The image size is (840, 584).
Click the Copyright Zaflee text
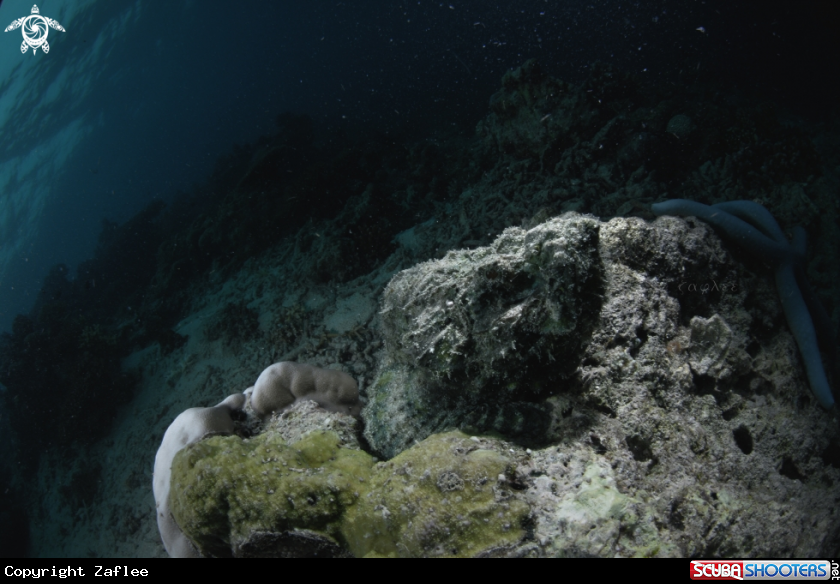(76, 572)
